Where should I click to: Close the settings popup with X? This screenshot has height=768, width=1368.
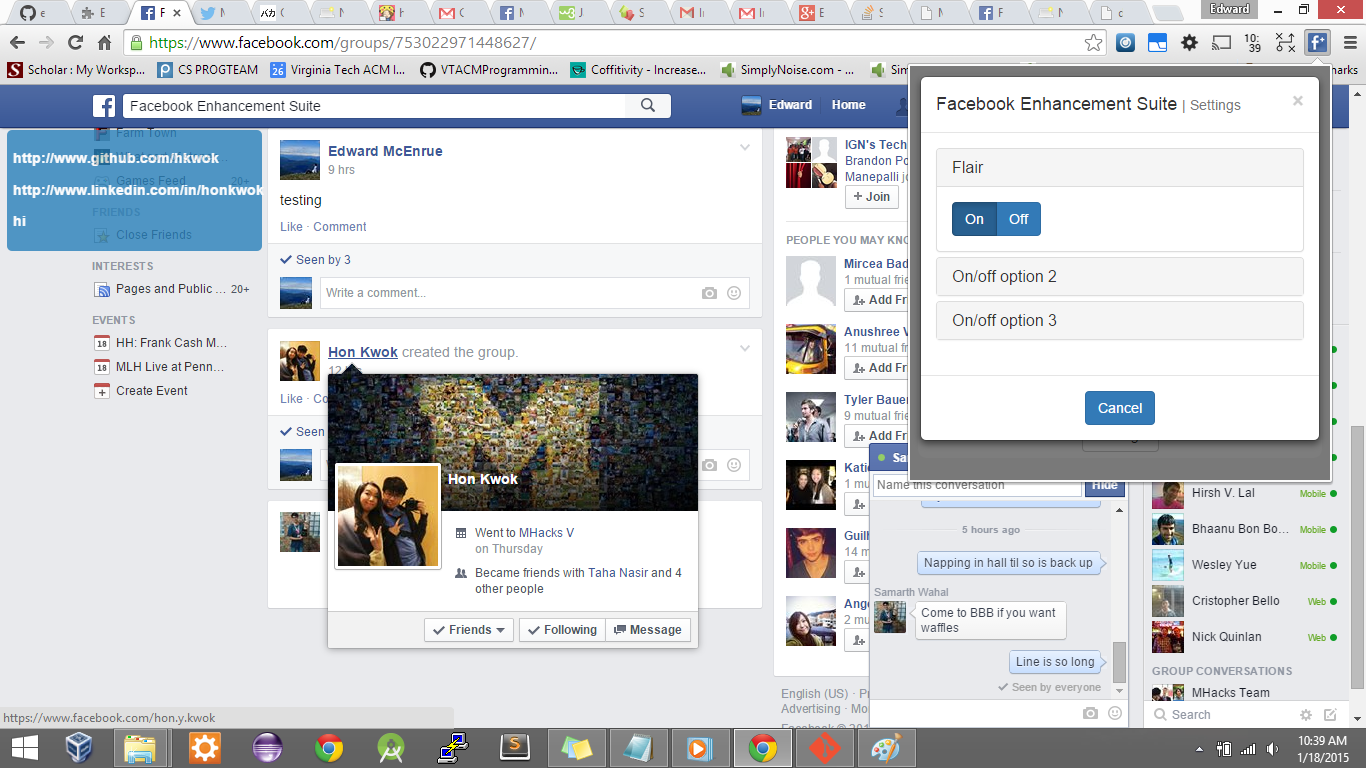coord(1298,101)
